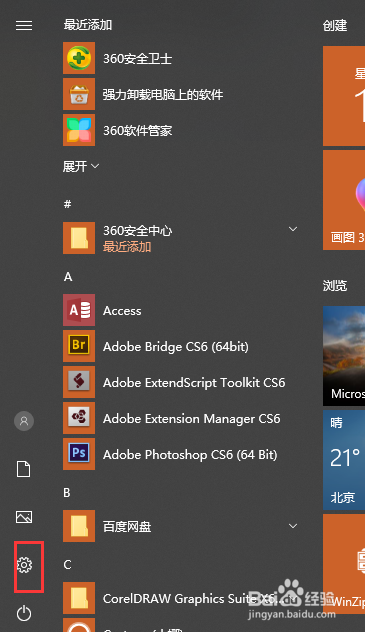
Task: Launch the 360安全卫士 icon
Action: click(x=79, y=58)
